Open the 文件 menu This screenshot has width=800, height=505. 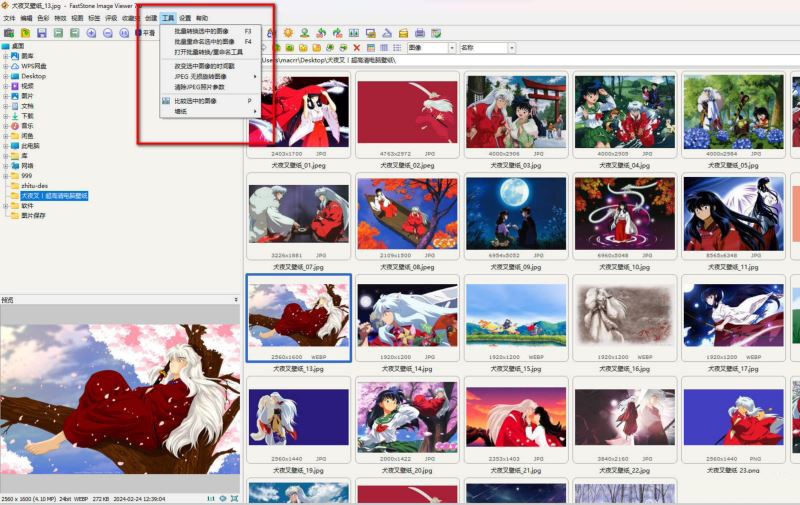9,18
